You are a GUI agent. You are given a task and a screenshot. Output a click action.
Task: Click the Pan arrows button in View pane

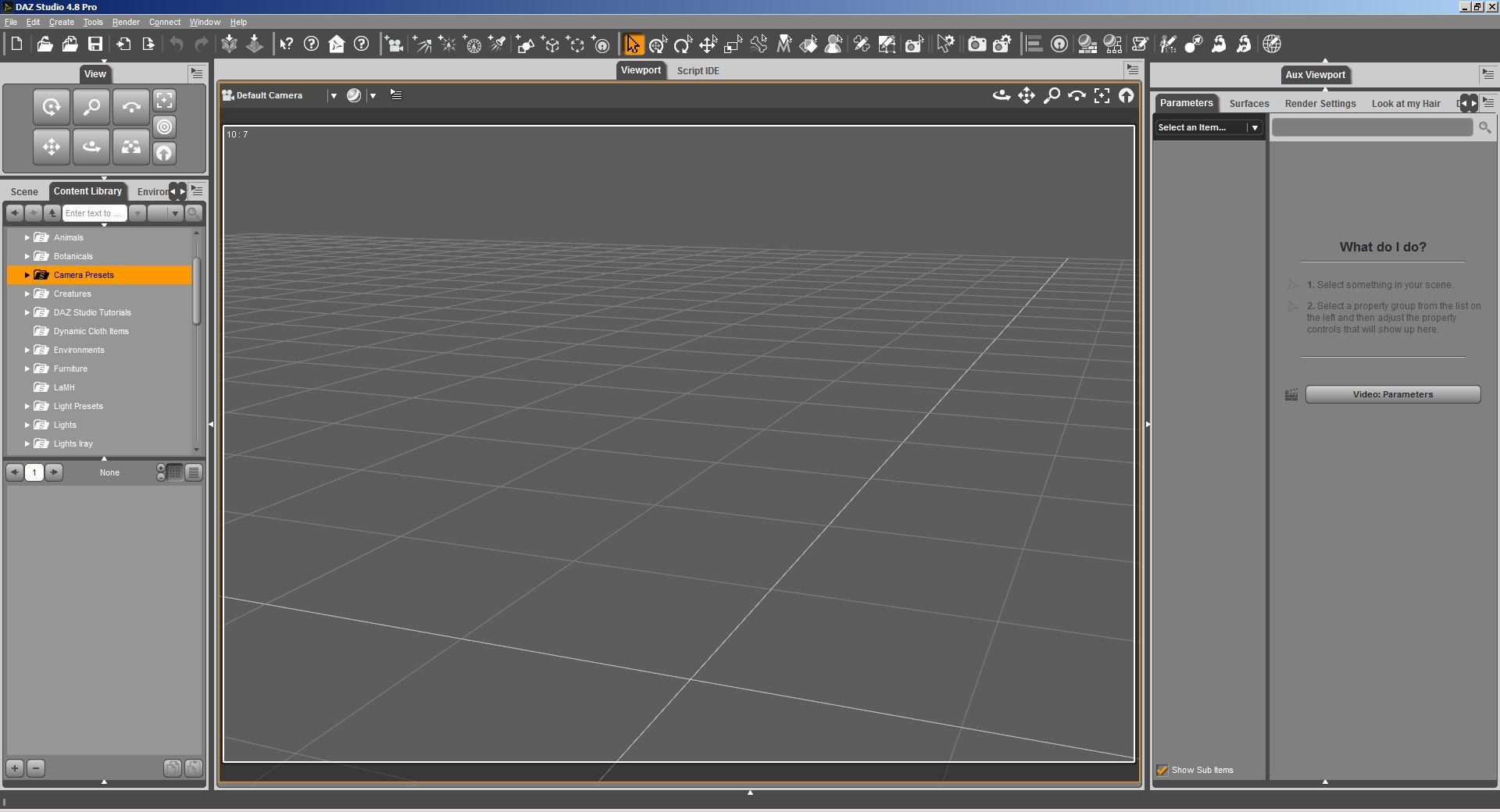pyautogui.click(x=52, y=147)
